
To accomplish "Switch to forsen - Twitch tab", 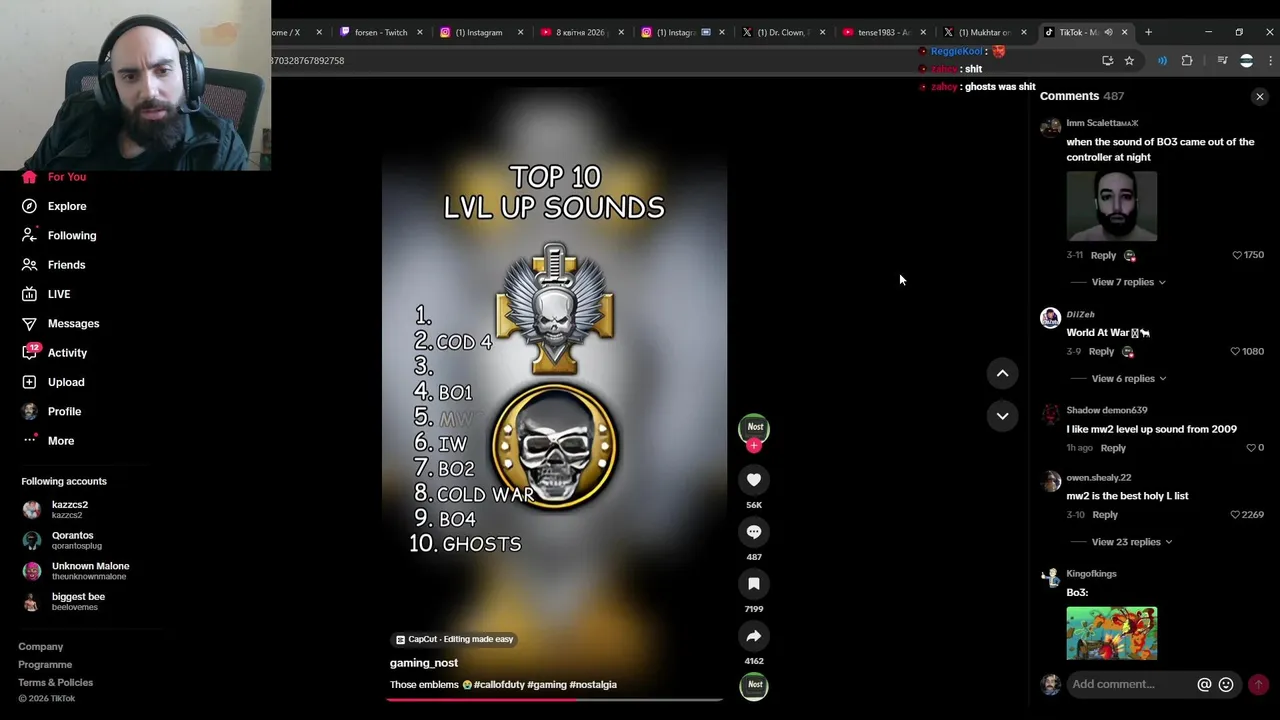I will click(382, 32).
